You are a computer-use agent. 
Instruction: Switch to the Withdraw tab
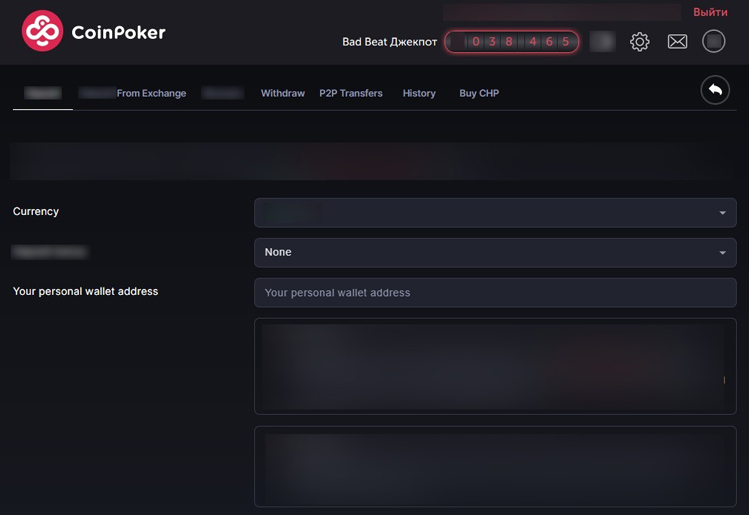pyautogui.click(x=282, y=93)
